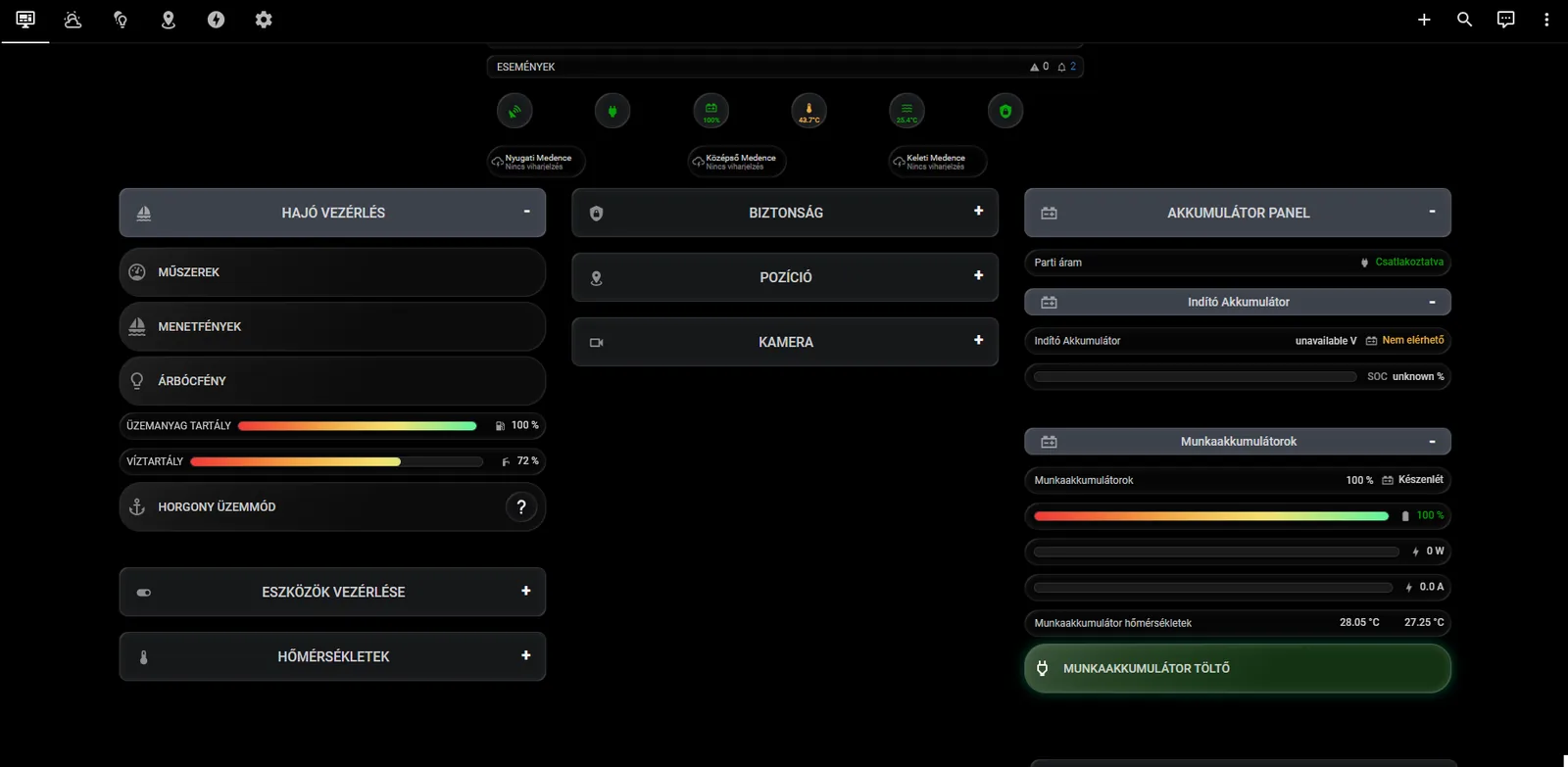Click the 25.4°C round badge

tap(906, 111)
